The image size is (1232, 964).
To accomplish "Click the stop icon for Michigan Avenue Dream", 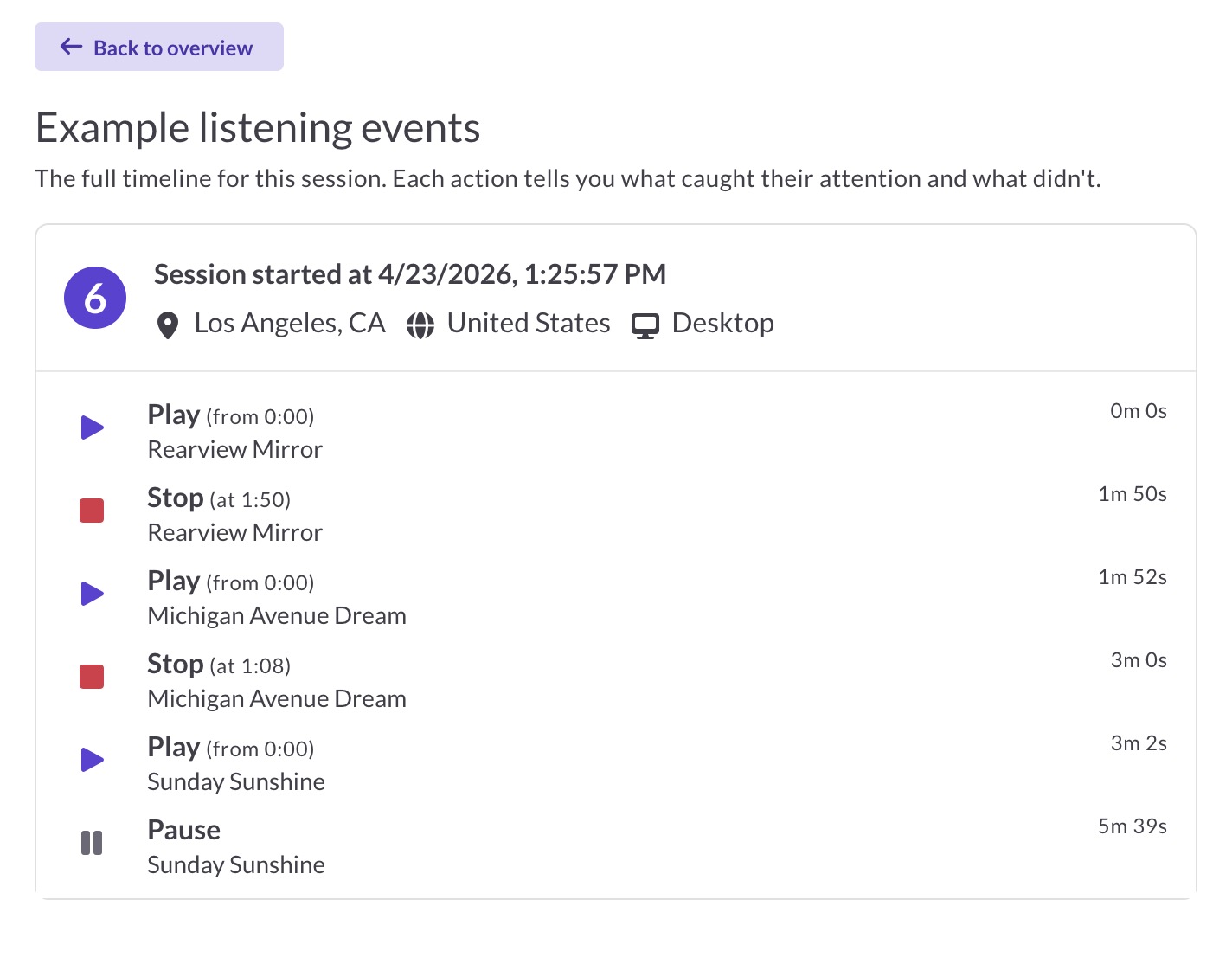I will (92, 677).
